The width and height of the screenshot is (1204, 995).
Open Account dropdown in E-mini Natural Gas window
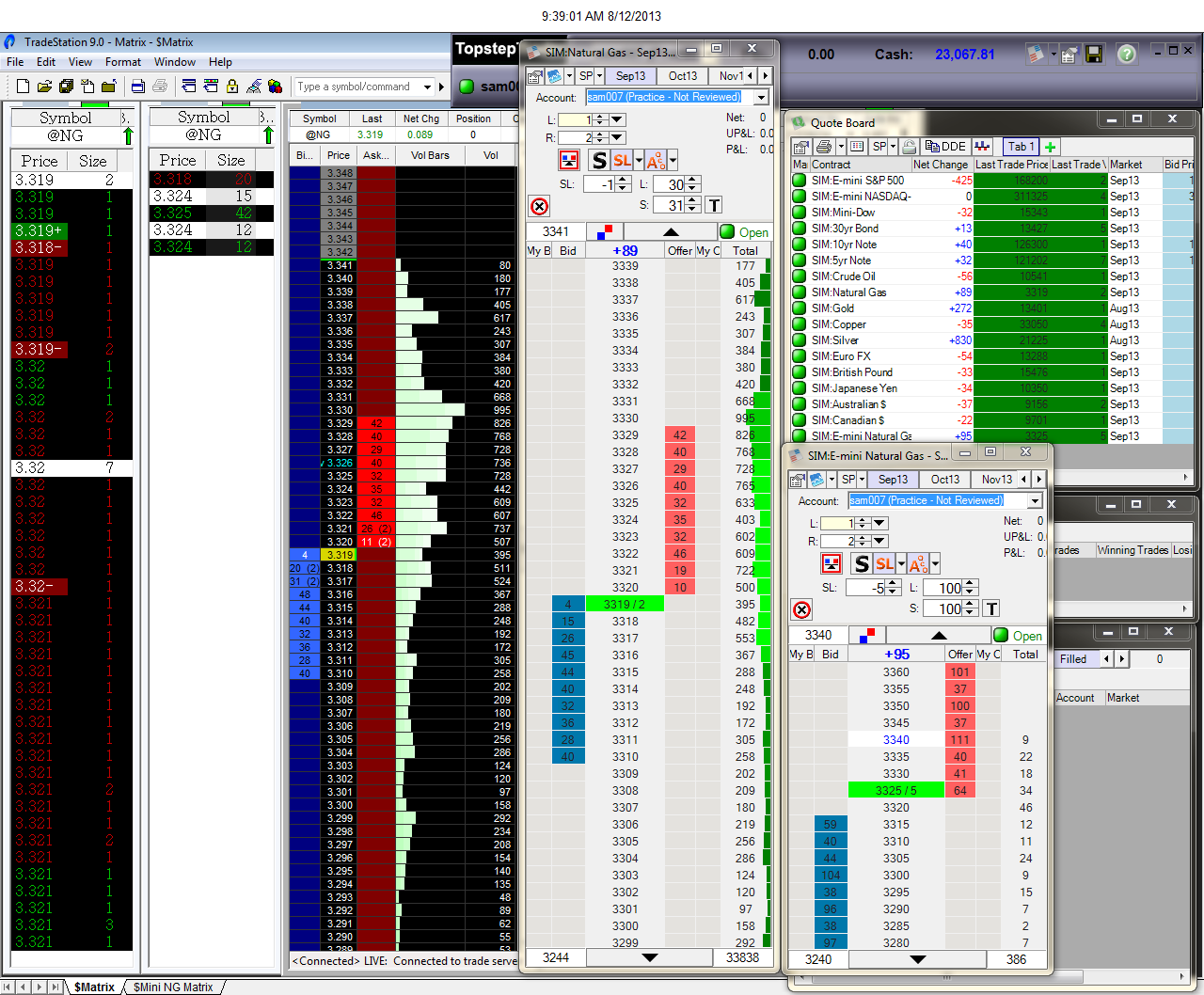[x=1035, y=500]
